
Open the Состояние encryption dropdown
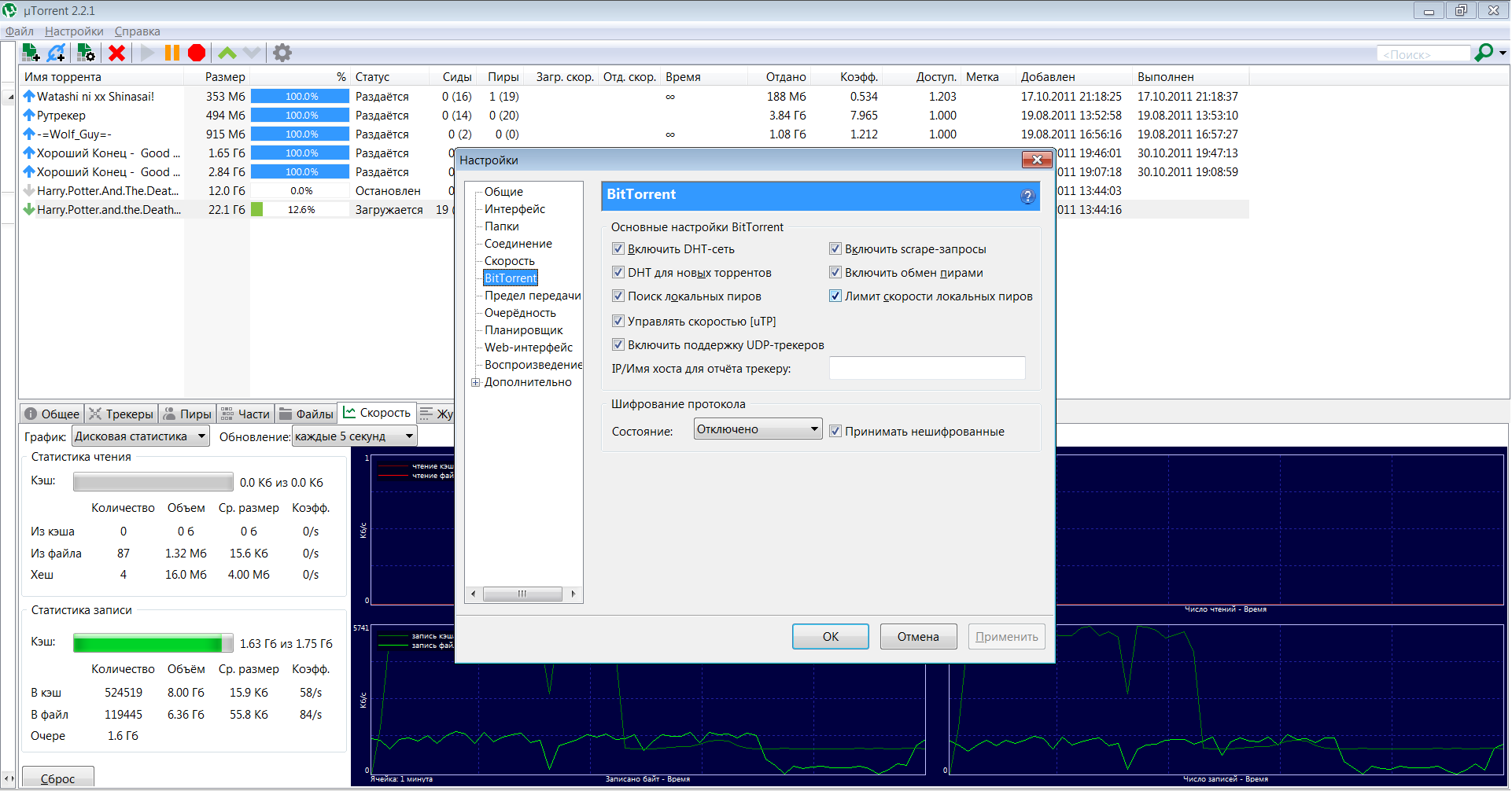point(758,429)
